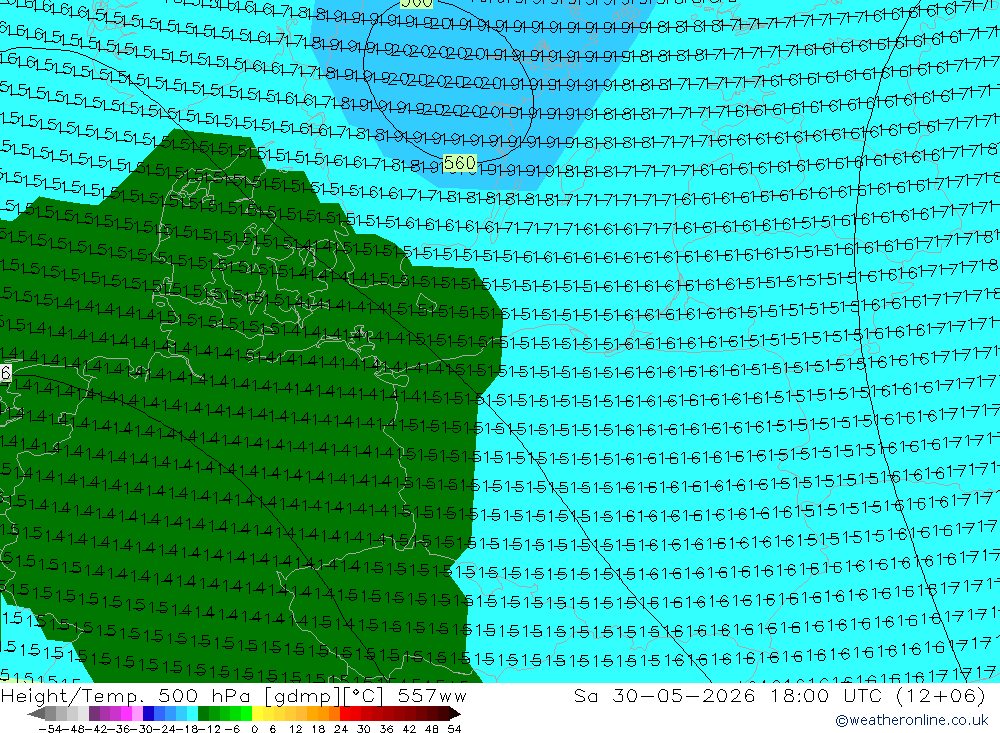Click the '12' value on the temperature scale
The width and height of the screenshot is (1000, 733).
point(295,729)
